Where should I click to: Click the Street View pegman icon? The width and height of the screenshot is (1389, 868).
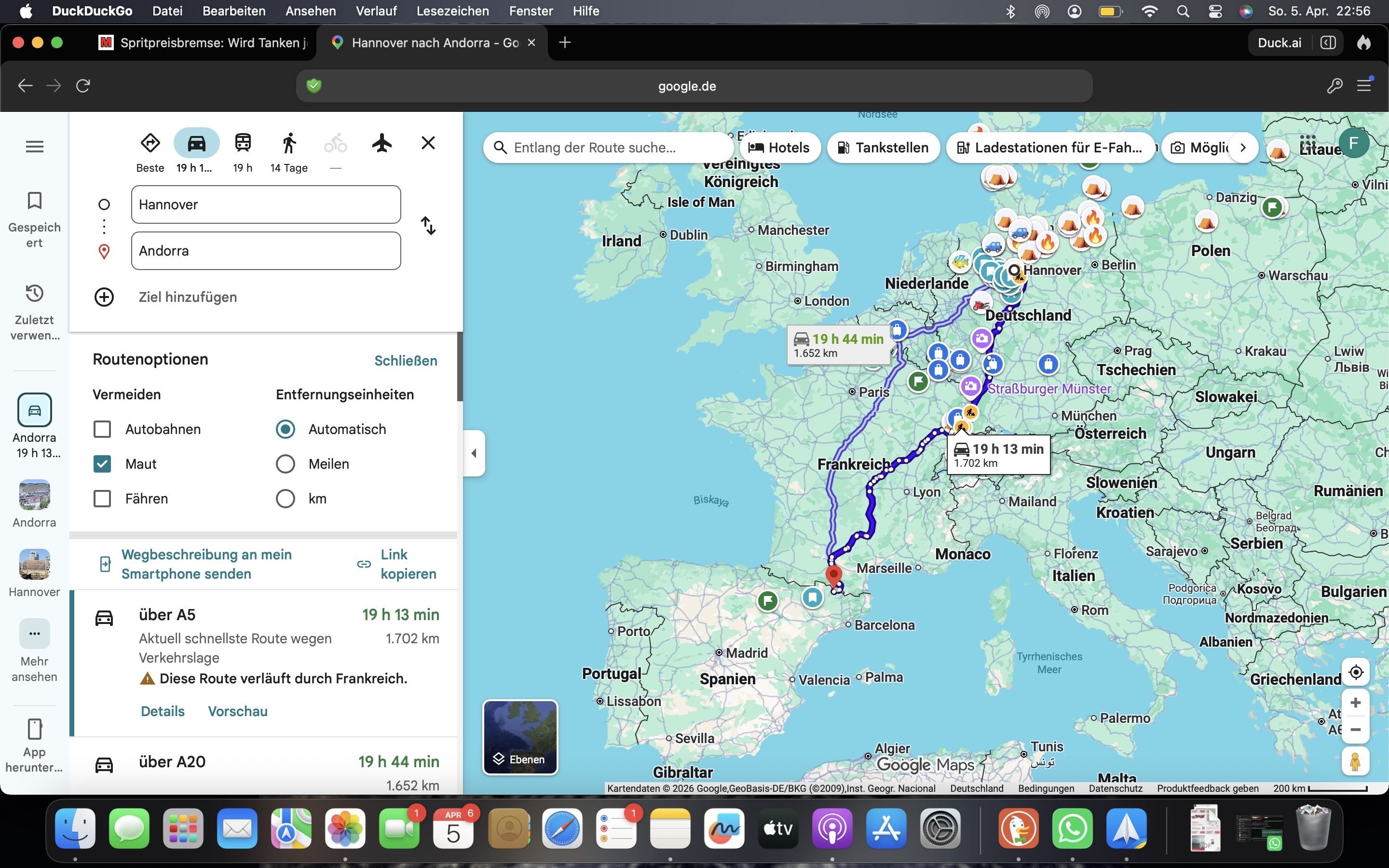pyautogui.click(x=1355, y=761)
